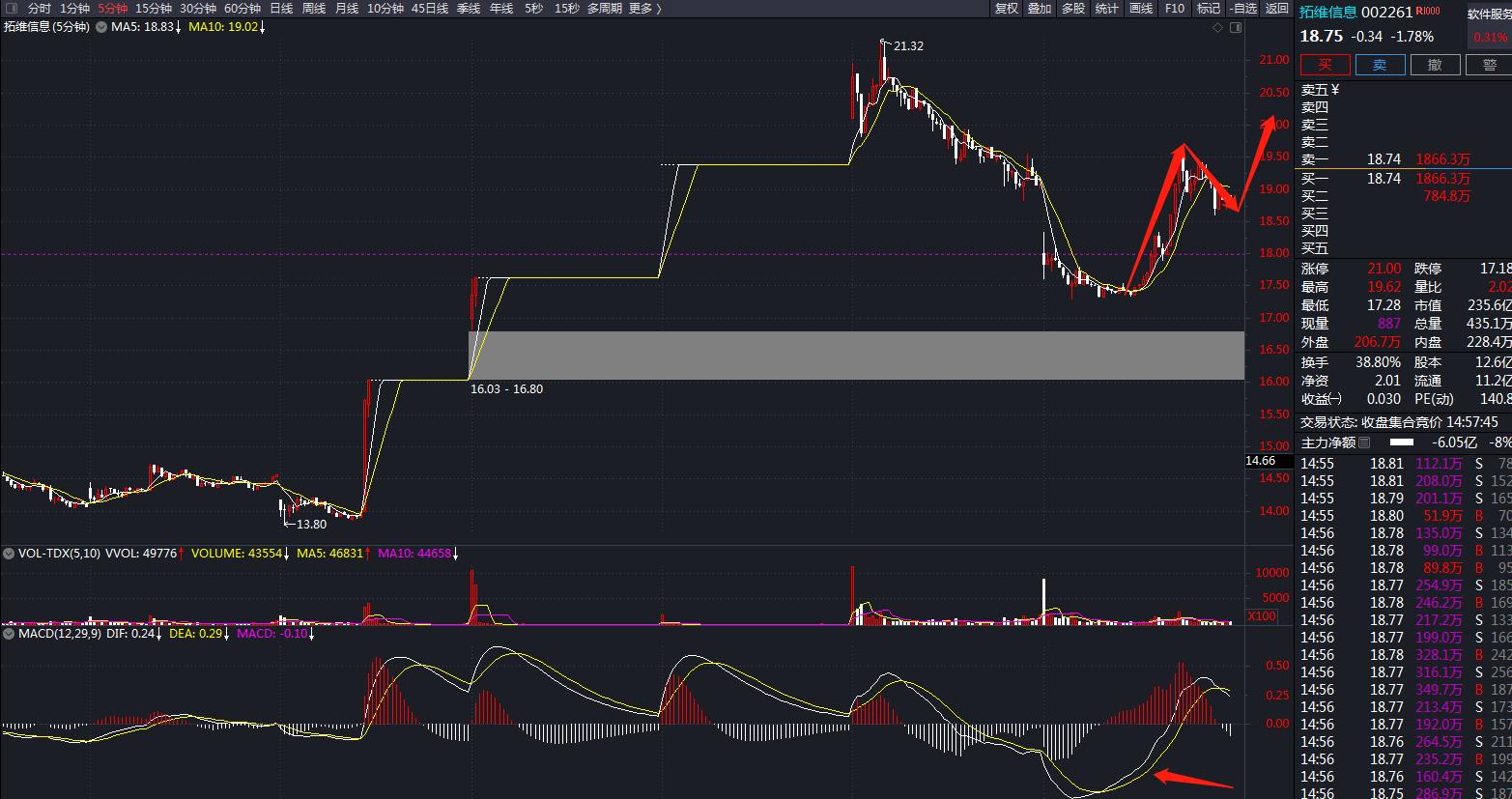Click the 复权 toolbar button
Image resolution: width=1512 pixels, height=799 pixels.
[1007, 8]
